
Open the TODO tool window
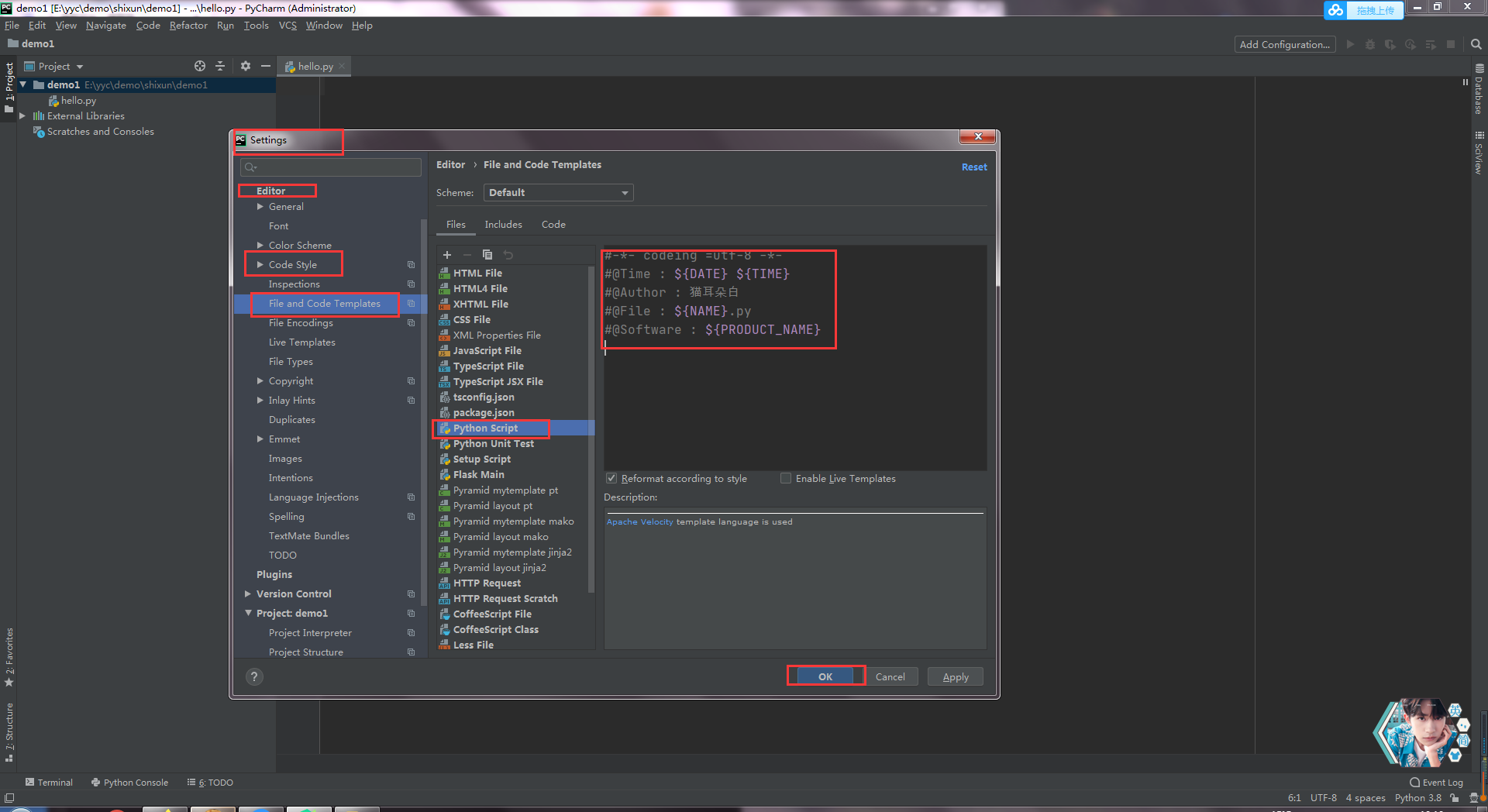(x=210, y=783)
